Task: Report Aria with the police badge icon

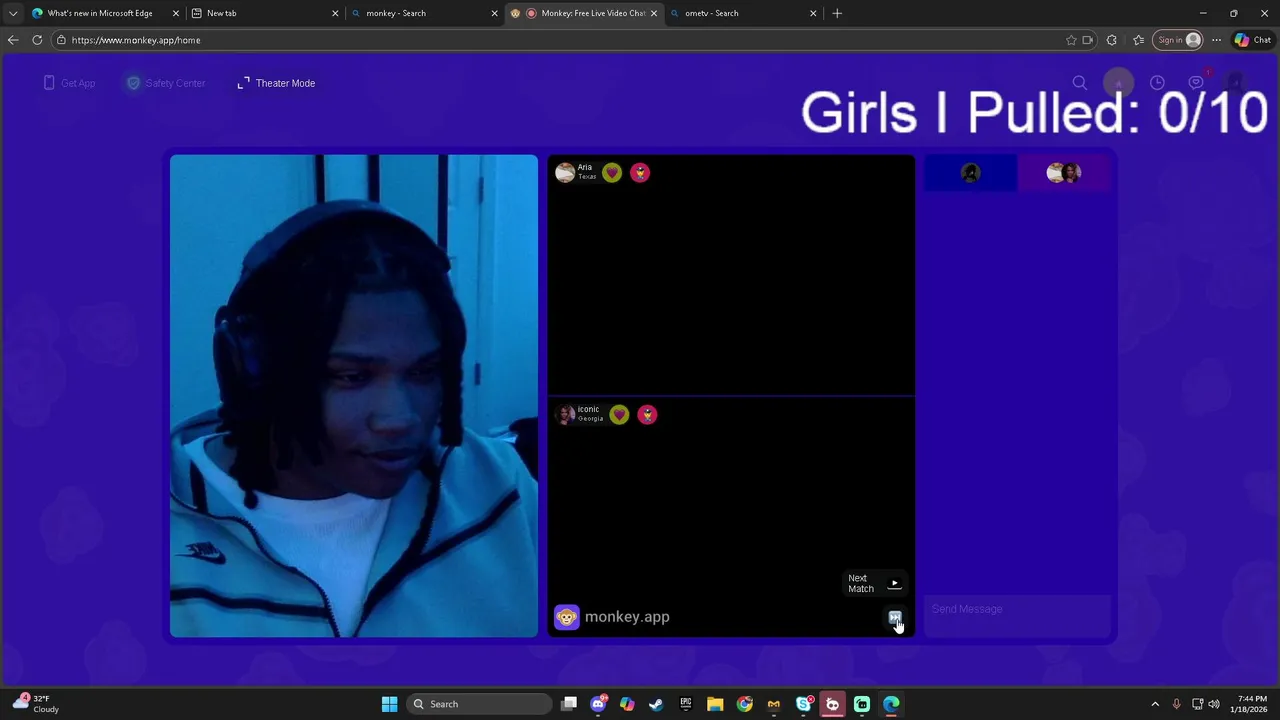Action: (x=640, y=173)
